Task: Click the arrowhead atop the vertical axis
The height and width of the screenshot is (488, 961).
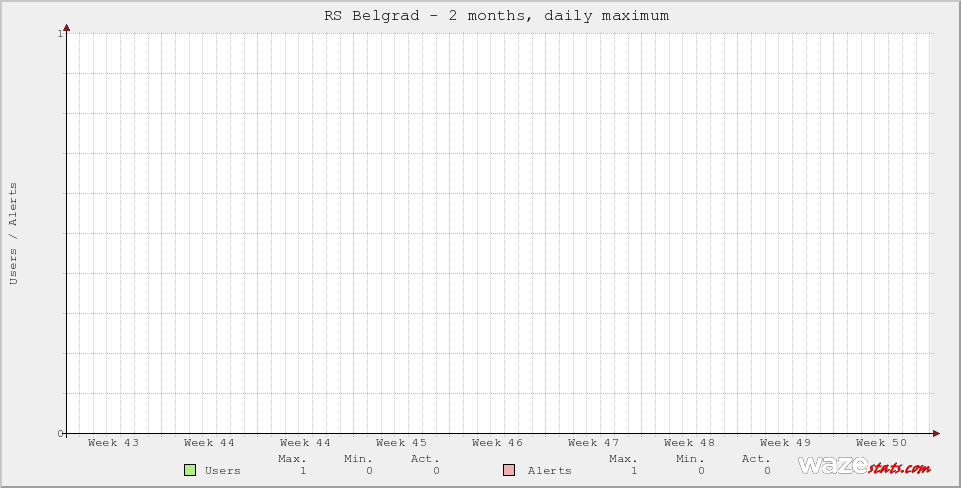Action: [67, 28]
